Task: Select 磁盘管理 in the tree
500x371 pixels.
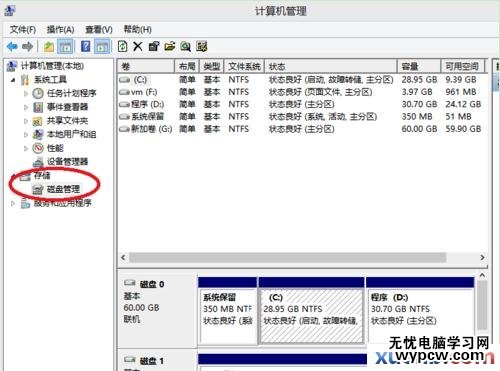Action: pos(63,189)
